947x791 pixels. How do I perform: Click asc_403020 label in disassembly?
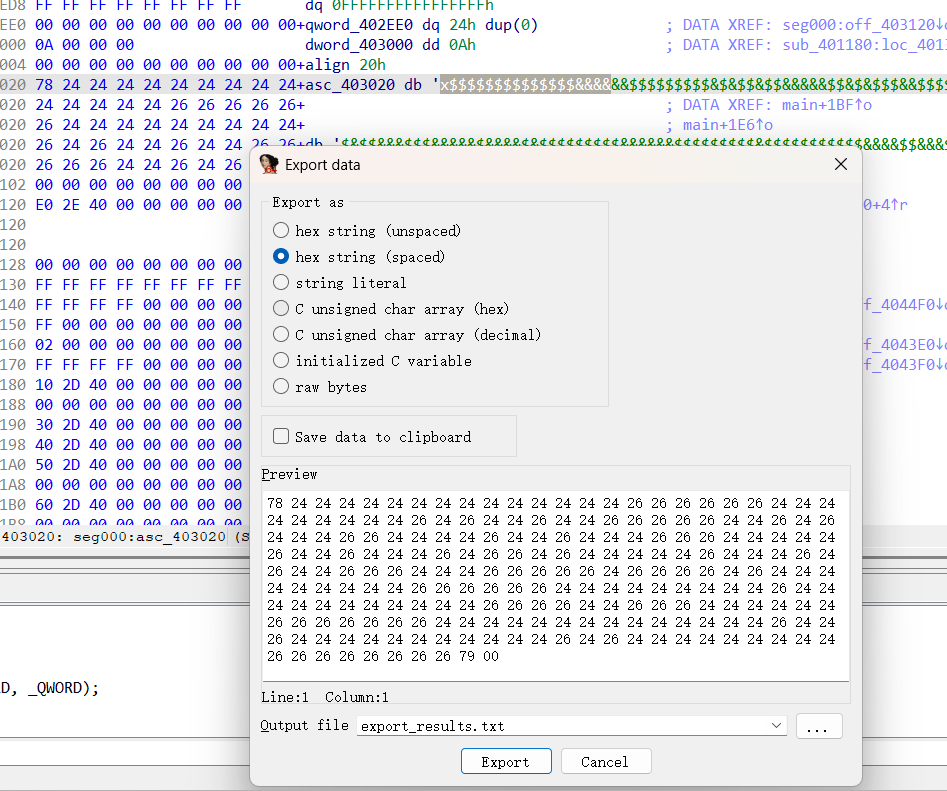click(350, 85)
